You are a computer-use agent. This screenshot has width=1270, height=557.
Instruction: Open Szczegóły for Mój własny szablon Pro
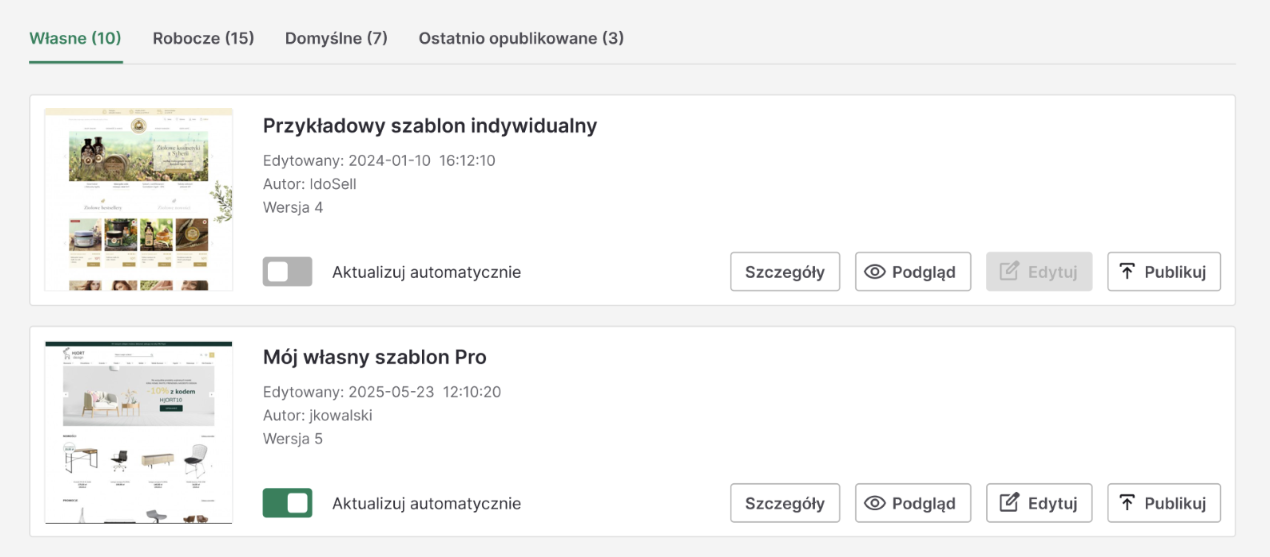point(785,503)
